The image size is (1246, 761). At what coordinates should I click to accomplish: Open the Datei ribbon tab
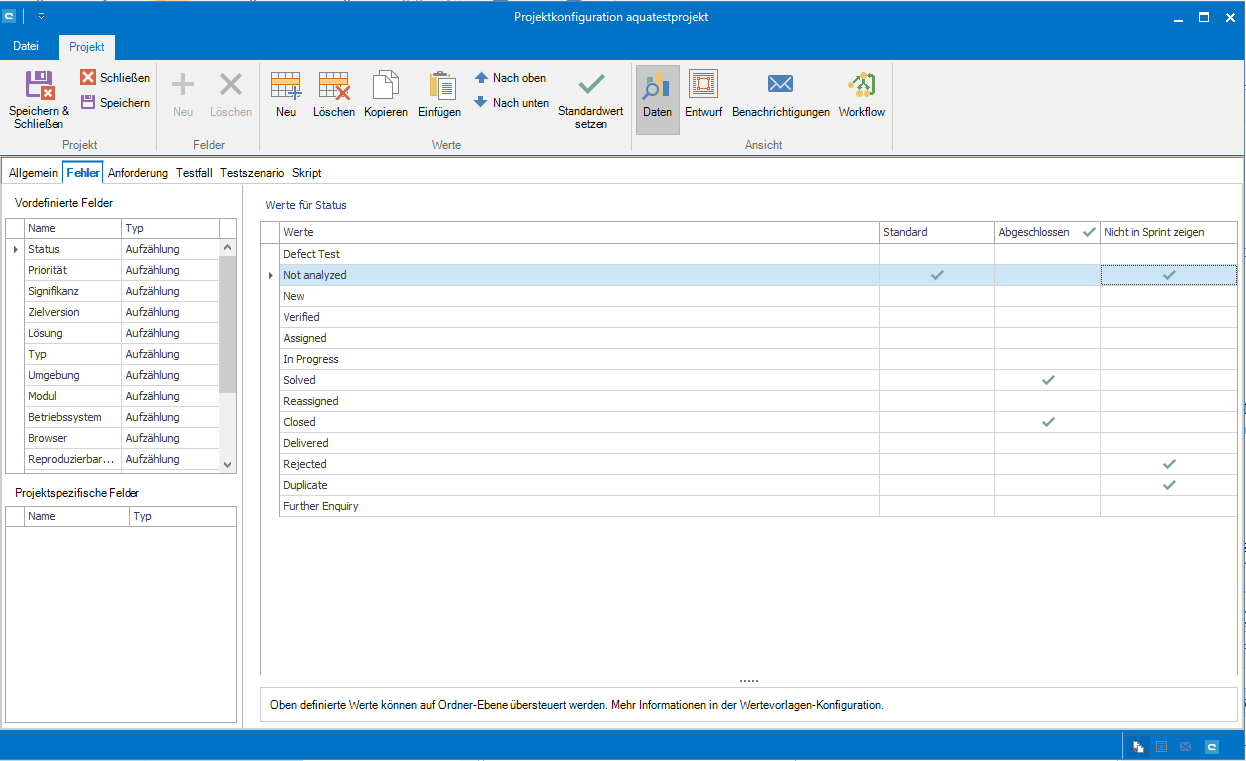[26, 46]
